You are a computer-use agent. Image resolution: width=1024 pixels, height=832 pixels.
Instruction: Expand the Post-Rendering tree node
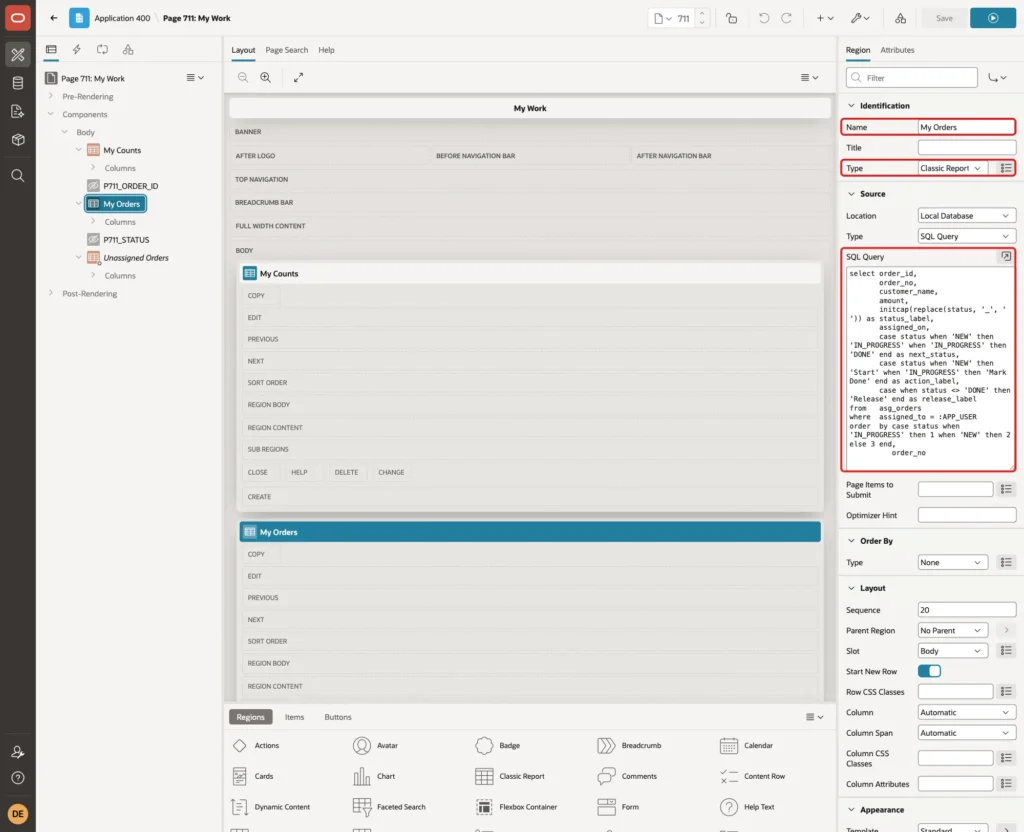click(50, 293)
